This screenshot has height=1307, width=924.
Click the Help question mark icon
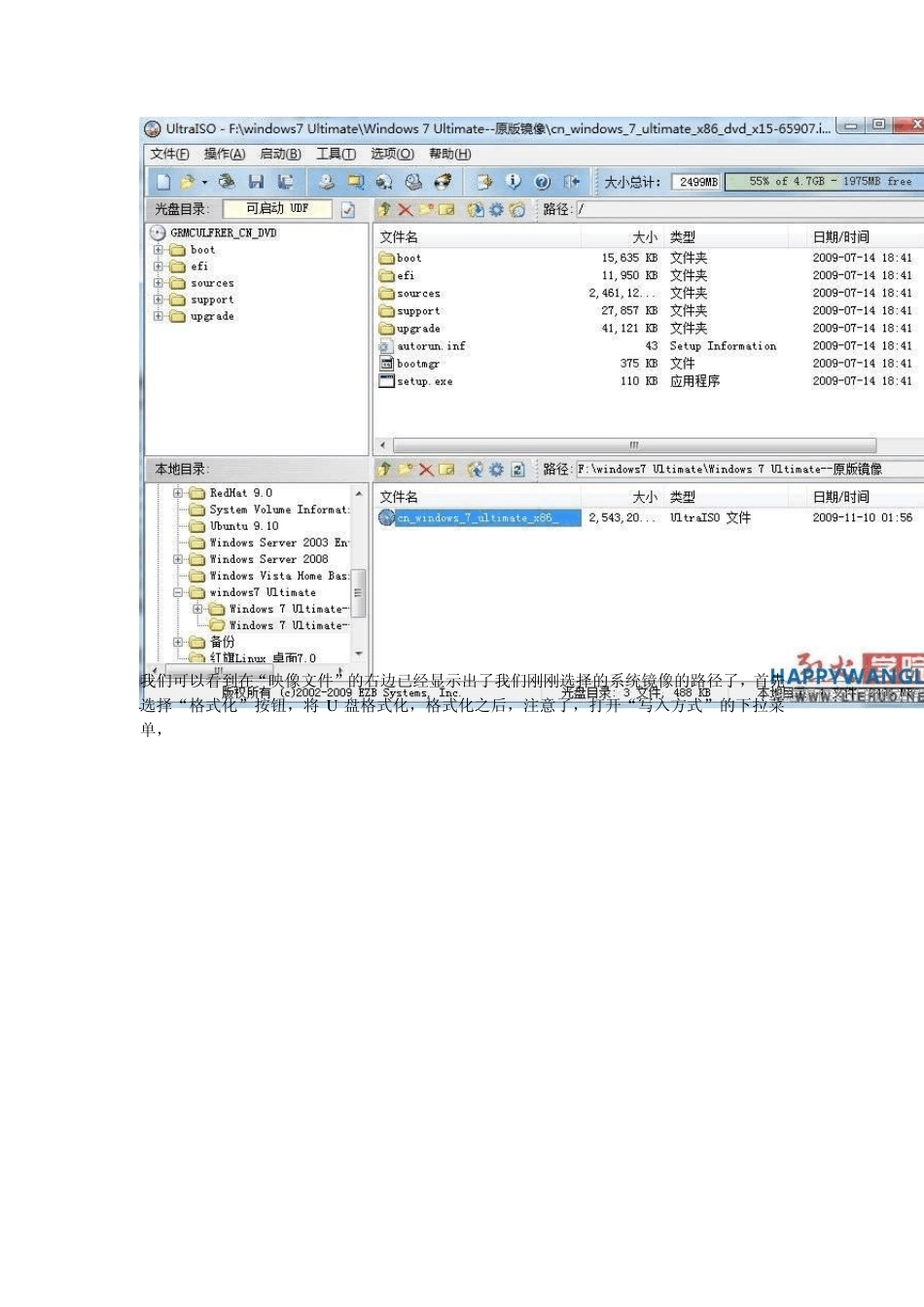pyautogui.click(x=543, y=182)
